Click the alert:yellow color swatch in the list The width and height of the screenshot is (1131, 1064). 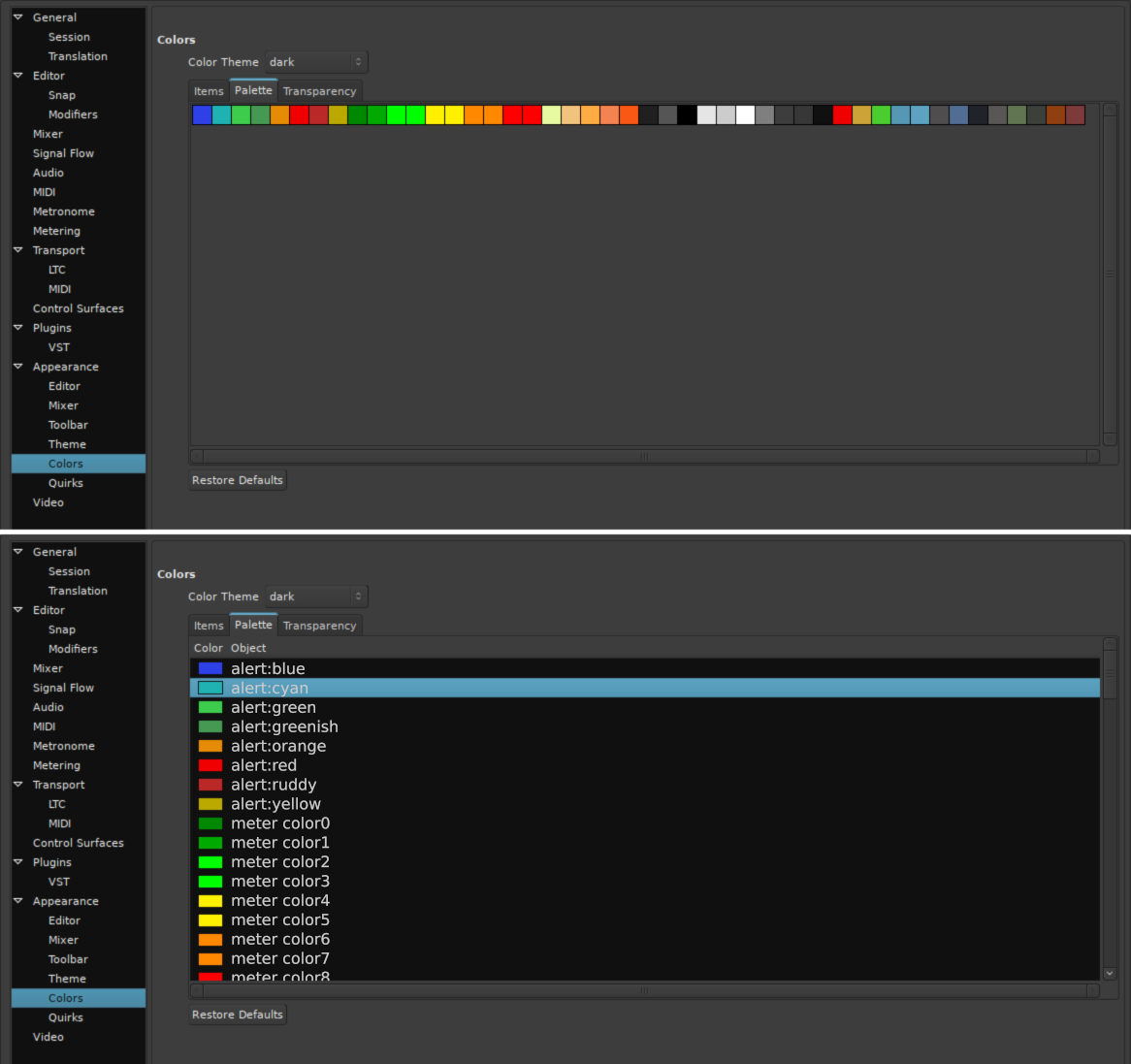pos(210,804)
